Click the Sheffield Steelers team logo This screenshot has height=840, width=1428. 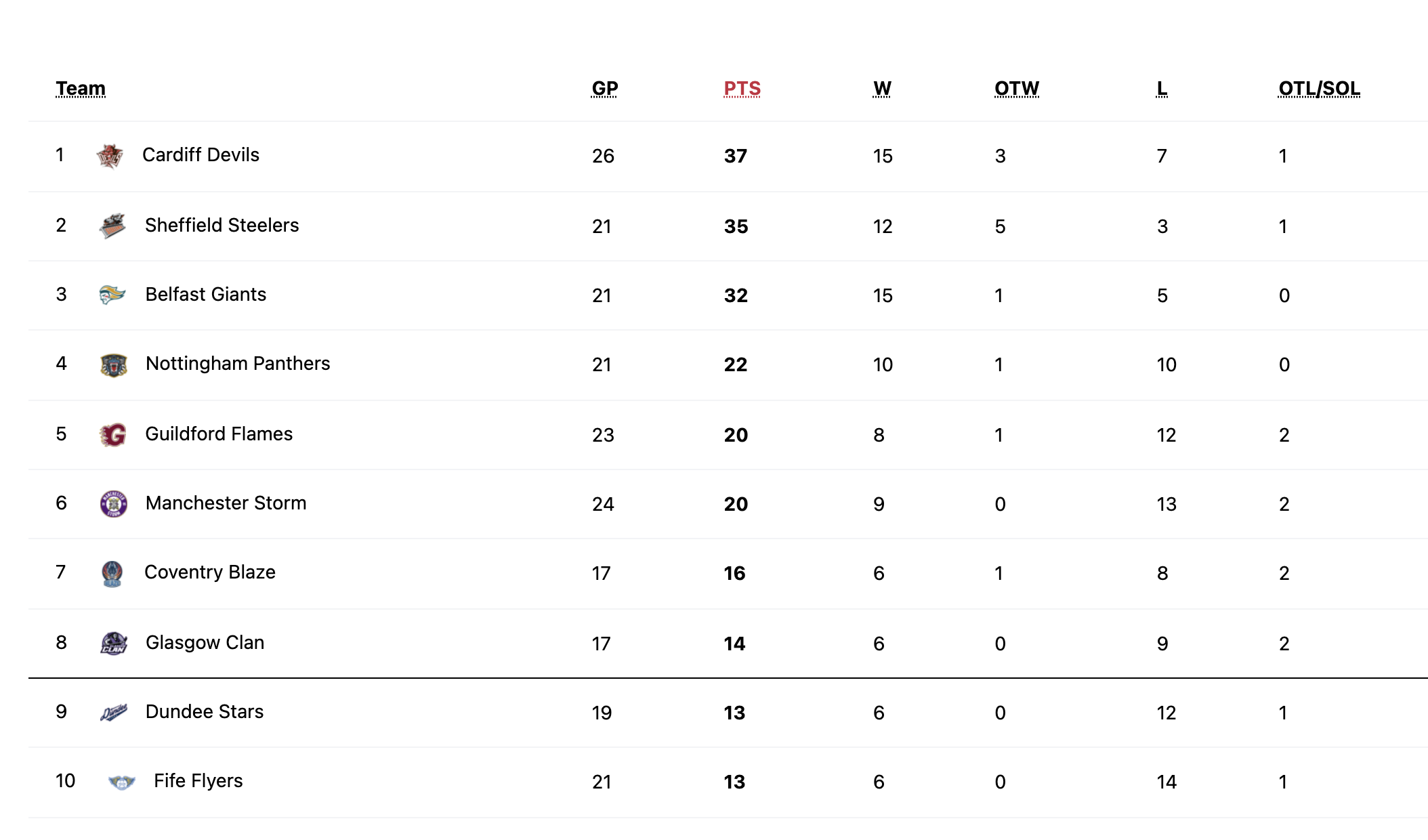tap(112, 226)
